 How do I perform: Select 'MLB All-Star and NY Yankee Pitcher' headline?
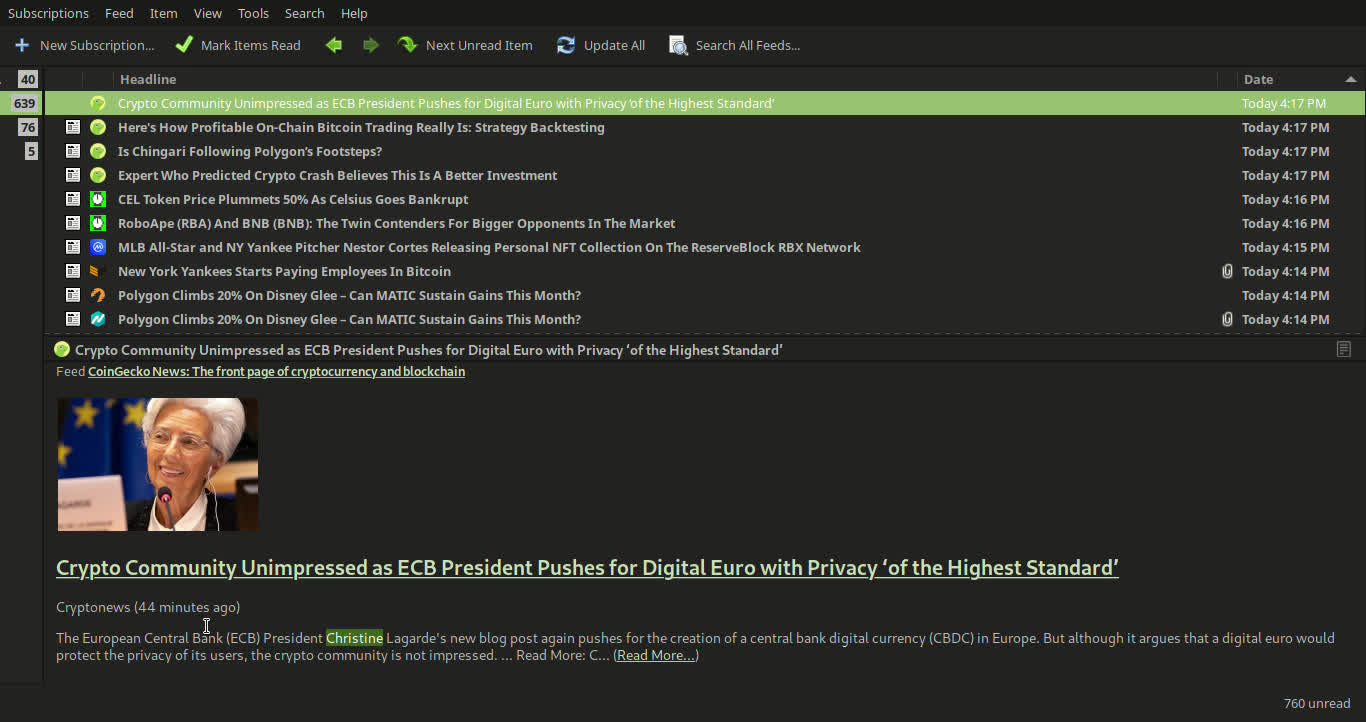coord(489,247)
